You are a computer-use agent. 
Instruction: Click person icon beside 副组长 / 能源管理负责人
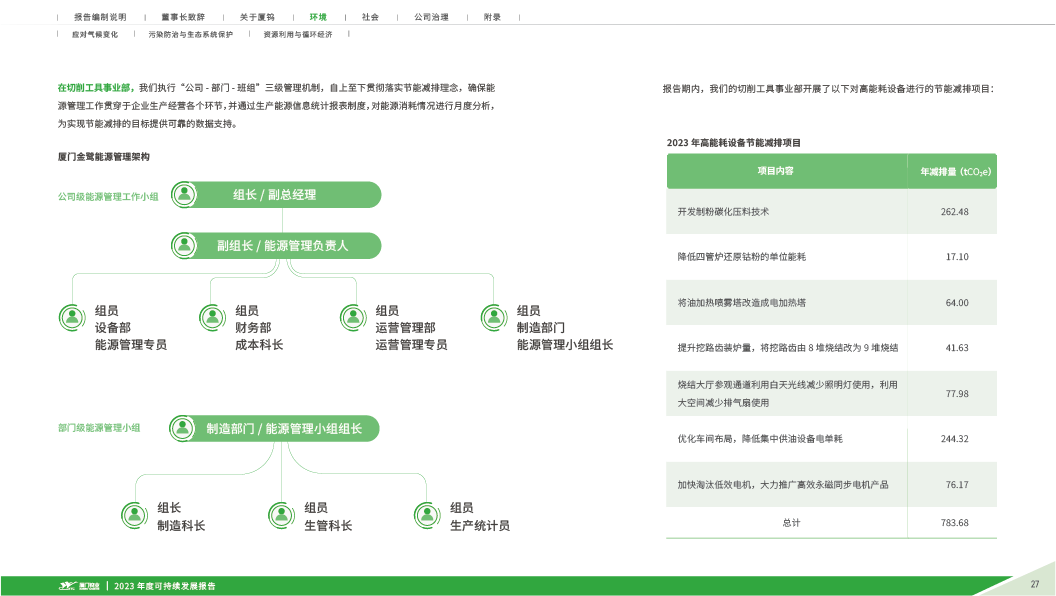click(184, 245)
